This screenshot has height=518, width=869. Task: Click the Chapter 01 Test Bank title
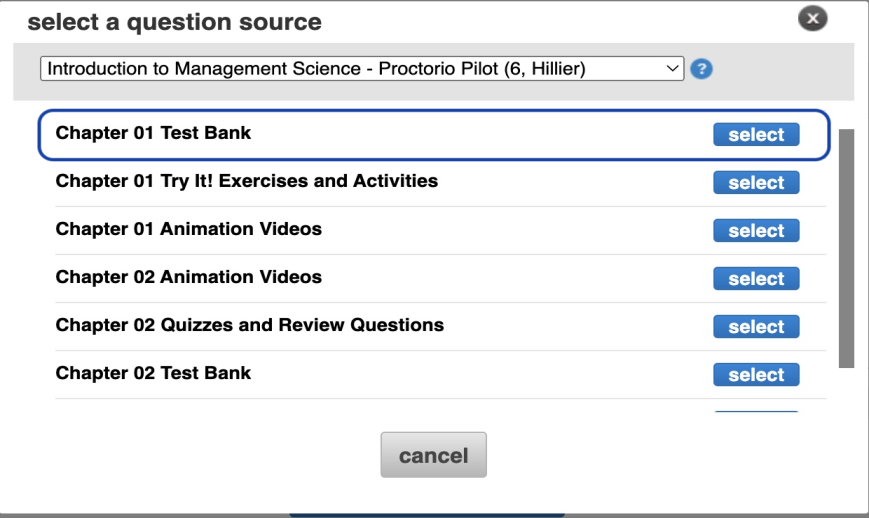[153, 133]
